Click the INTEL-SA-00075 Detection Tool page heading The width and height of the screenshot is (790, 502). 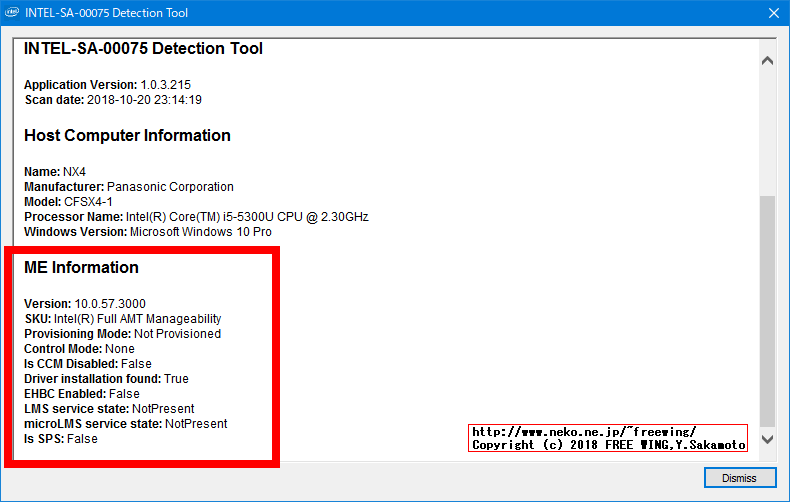point(143,49)
